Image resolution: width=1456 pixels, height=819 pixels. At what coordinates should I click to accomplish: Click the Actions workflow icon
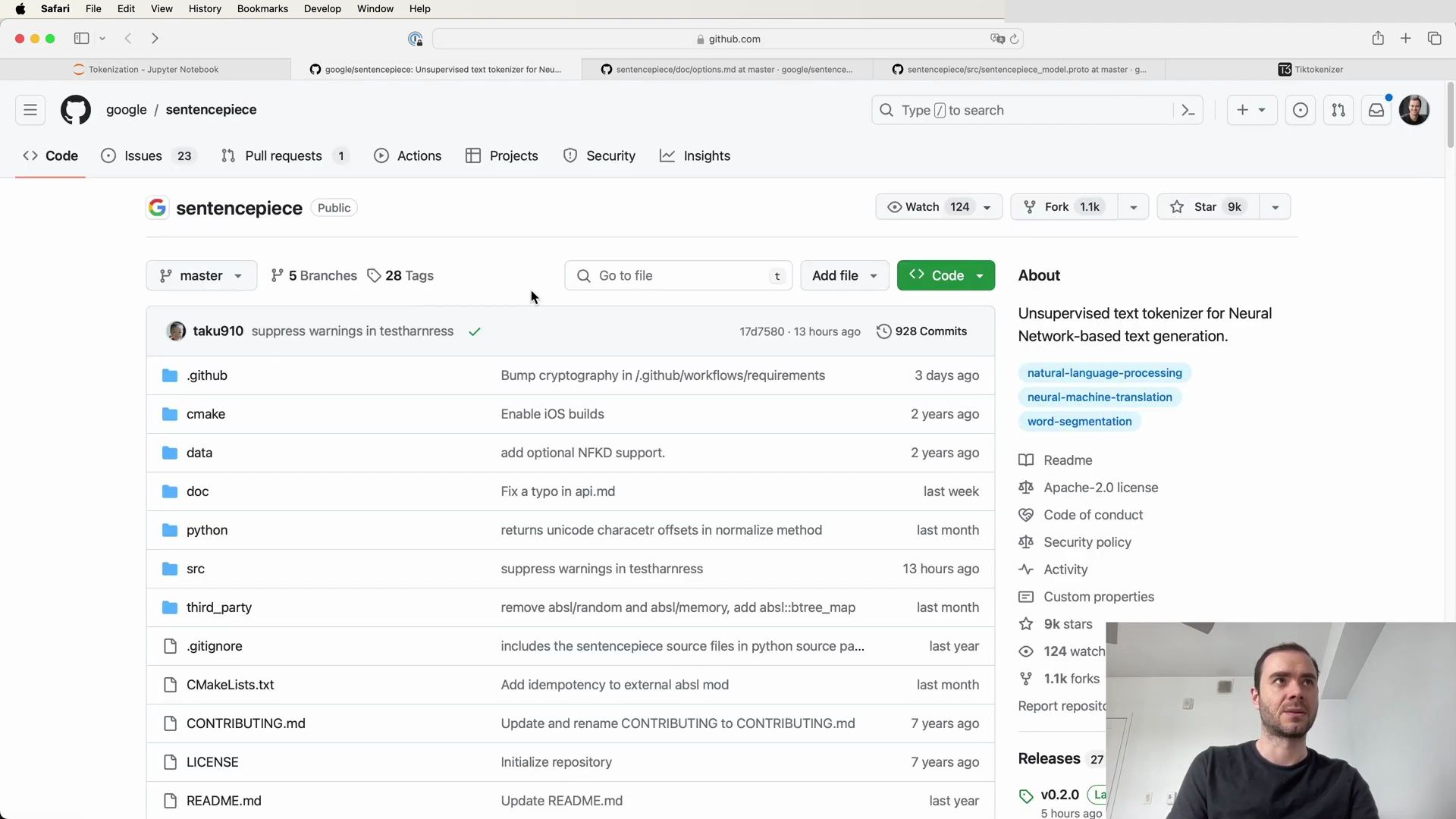[381, 156]
